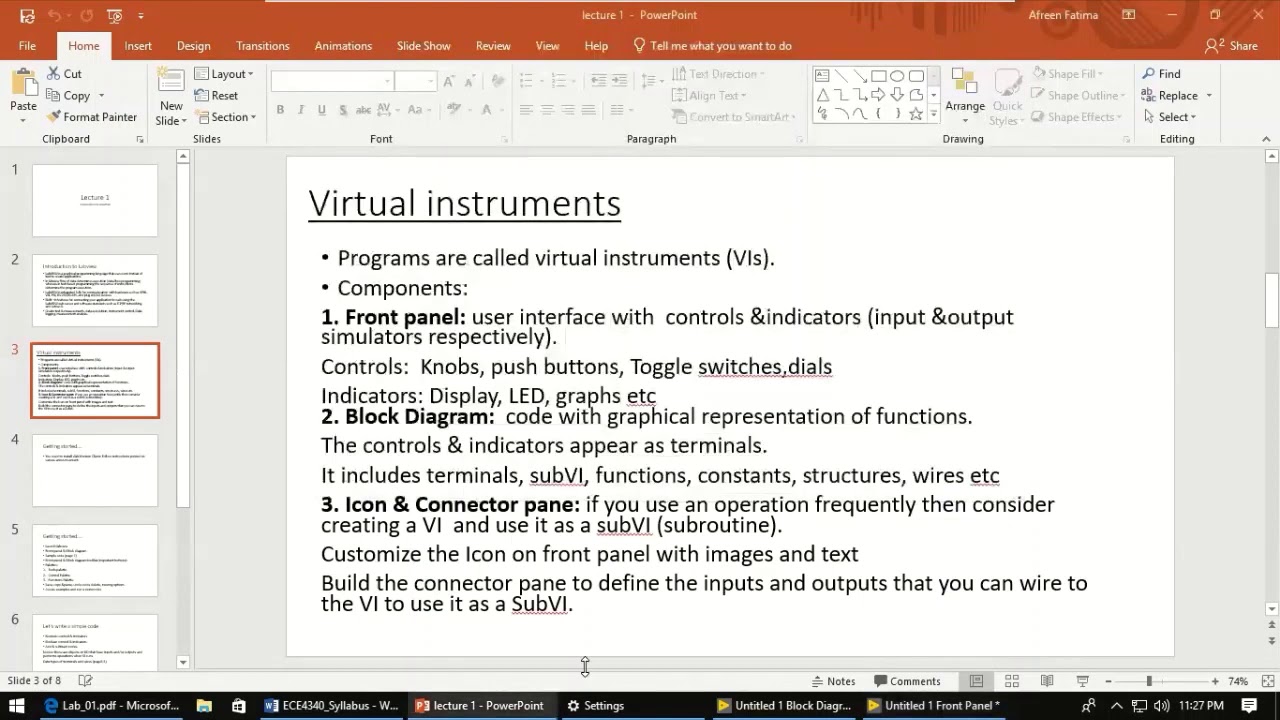
Task: Switch to Slide Sorter view
Action: [x=1012, y=681]
